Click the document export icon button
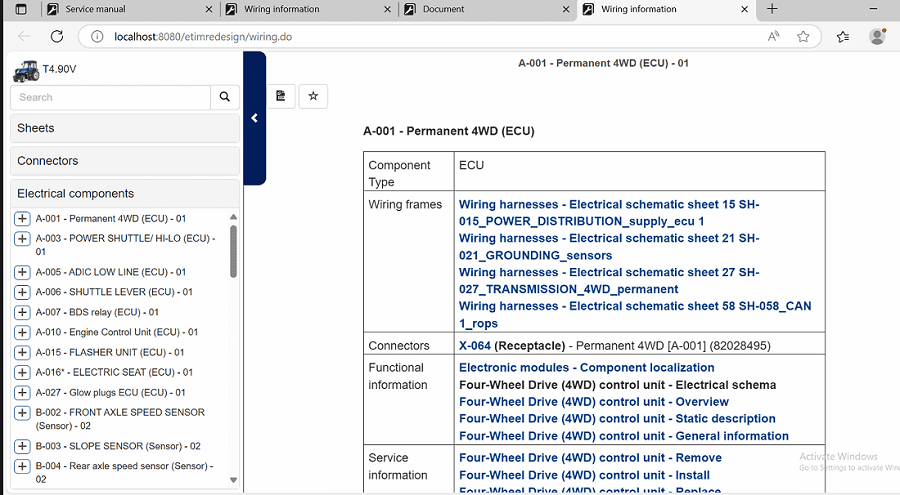 281,96
